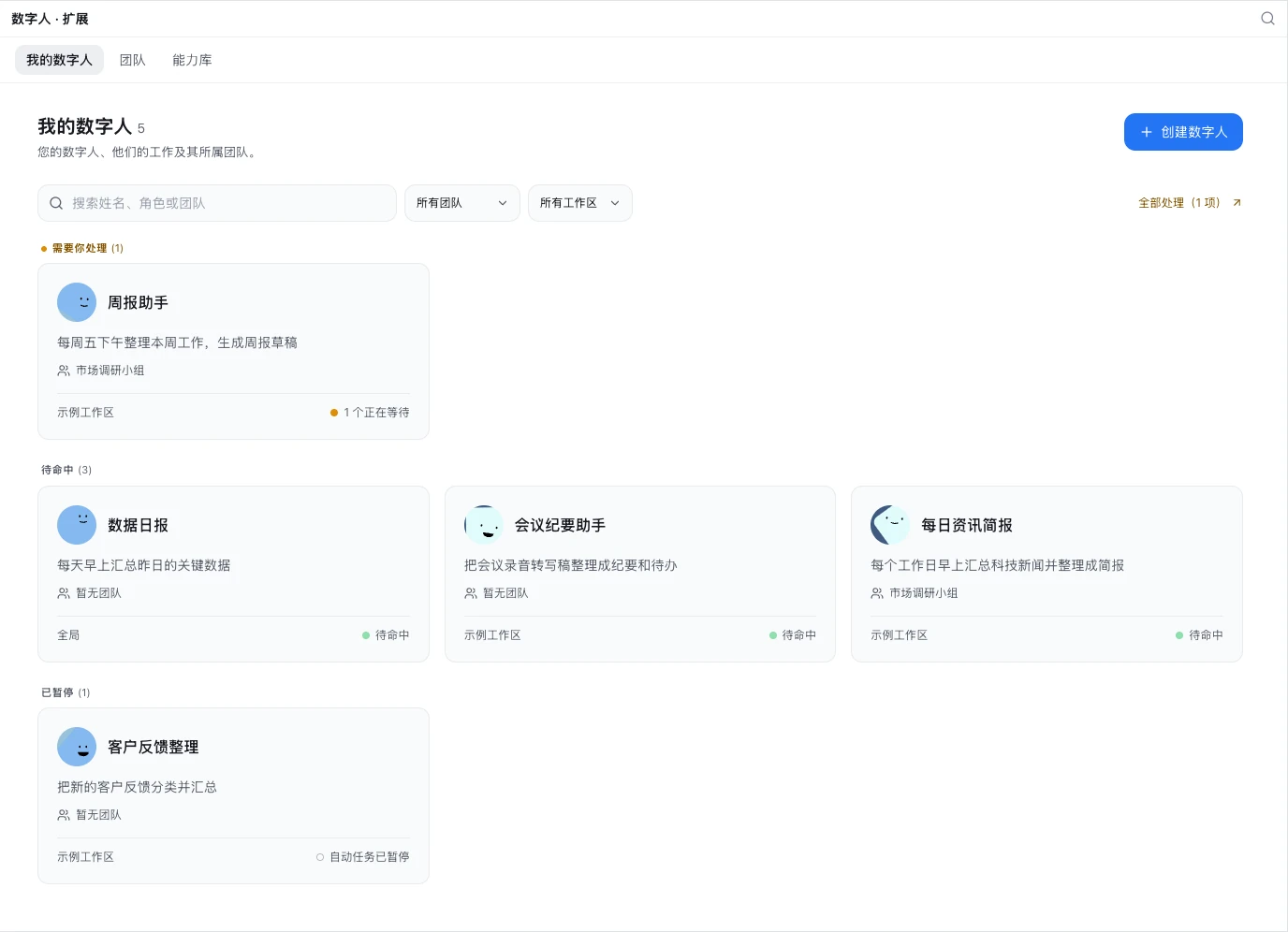Click the team icon in the 每日资讯简报 card
Viewport: 1288px width, 932px height.
[877, 593]
